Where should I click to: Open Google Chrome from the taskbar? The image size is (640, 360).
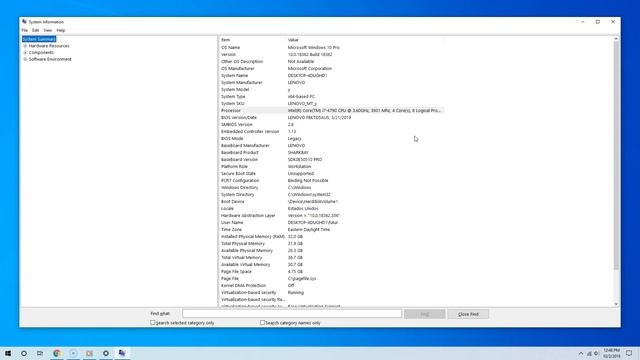57,353
